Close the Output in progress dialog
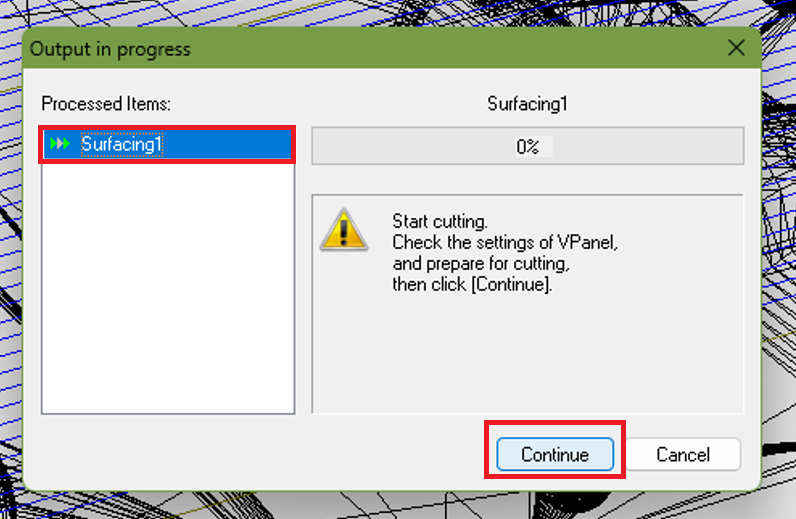Screen dimensions: 796x519 [736, 48]
